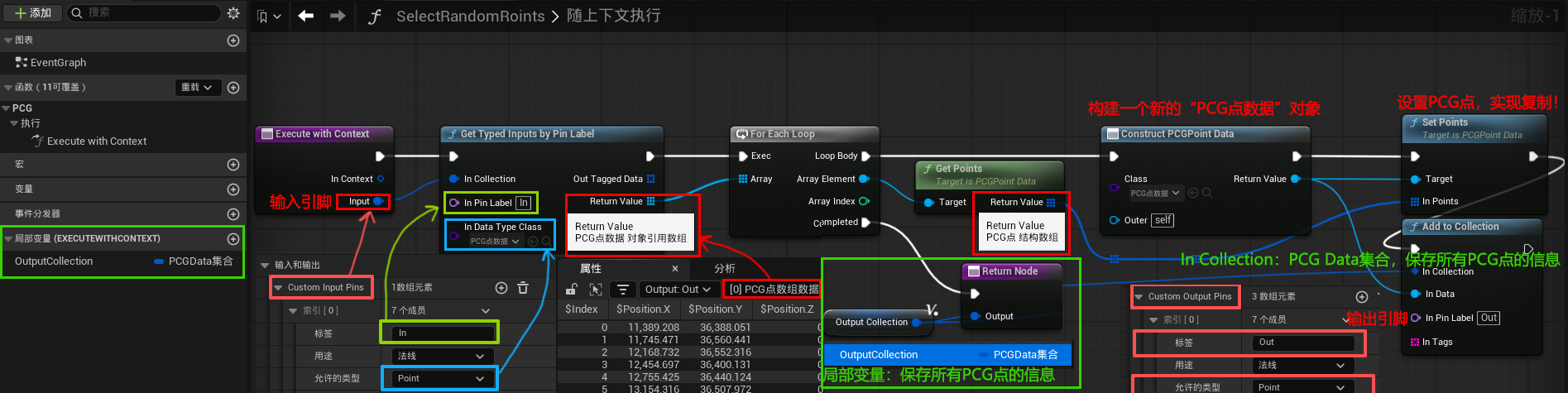Click the Array Index pin on For Each Loop

864,201
